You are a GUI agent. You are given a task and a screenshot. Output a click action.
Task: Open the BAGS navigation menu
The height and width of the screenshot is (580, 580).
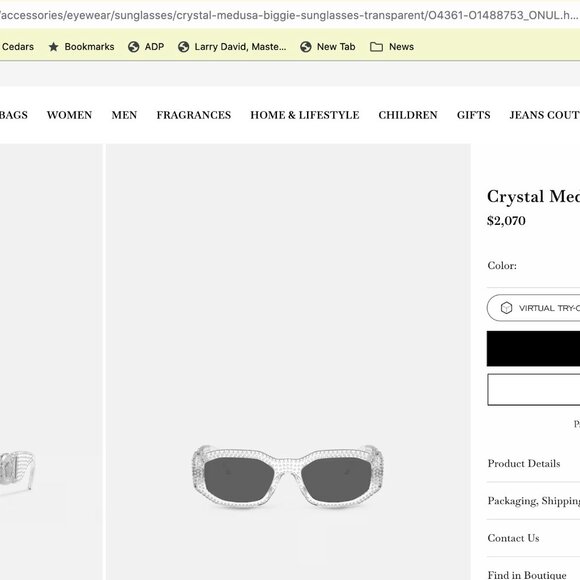click(x=14, y=115)
